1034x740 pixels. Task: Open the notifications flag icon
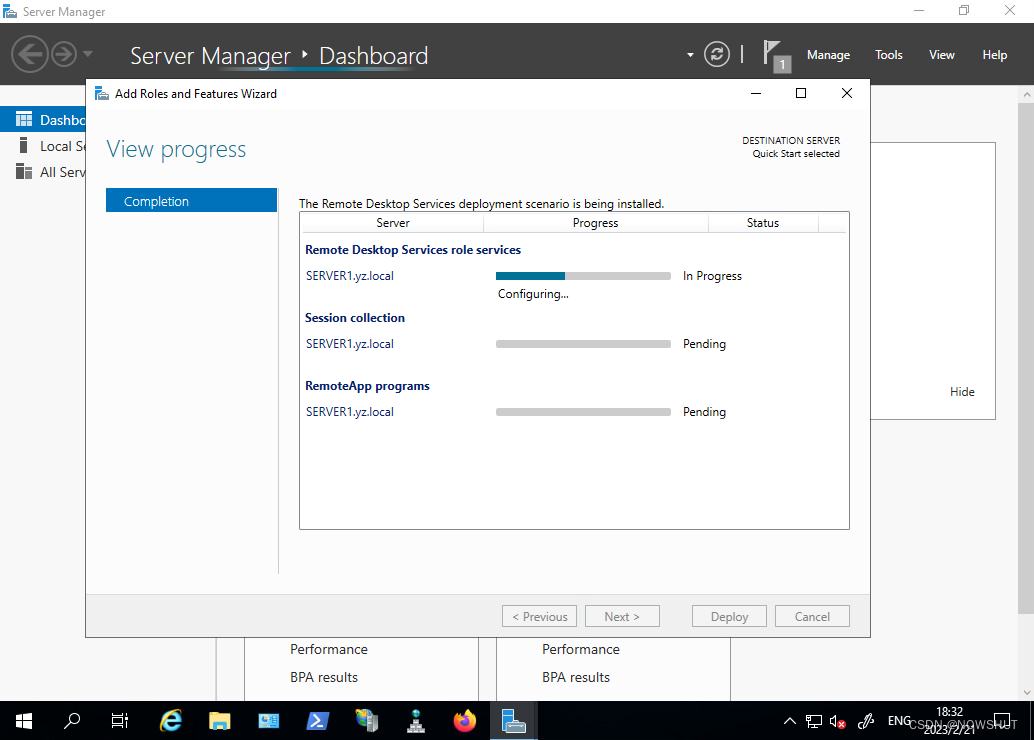[776, 55]
